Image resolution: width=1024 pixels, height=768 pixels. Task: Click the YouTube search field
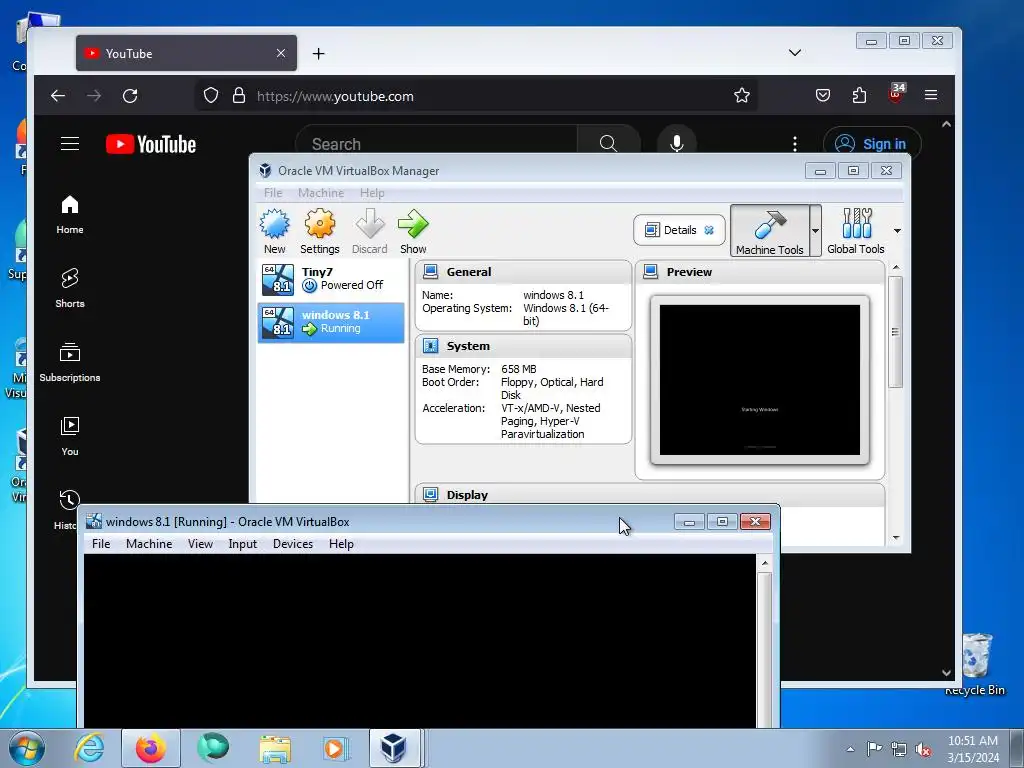click(x=436, y=144)
